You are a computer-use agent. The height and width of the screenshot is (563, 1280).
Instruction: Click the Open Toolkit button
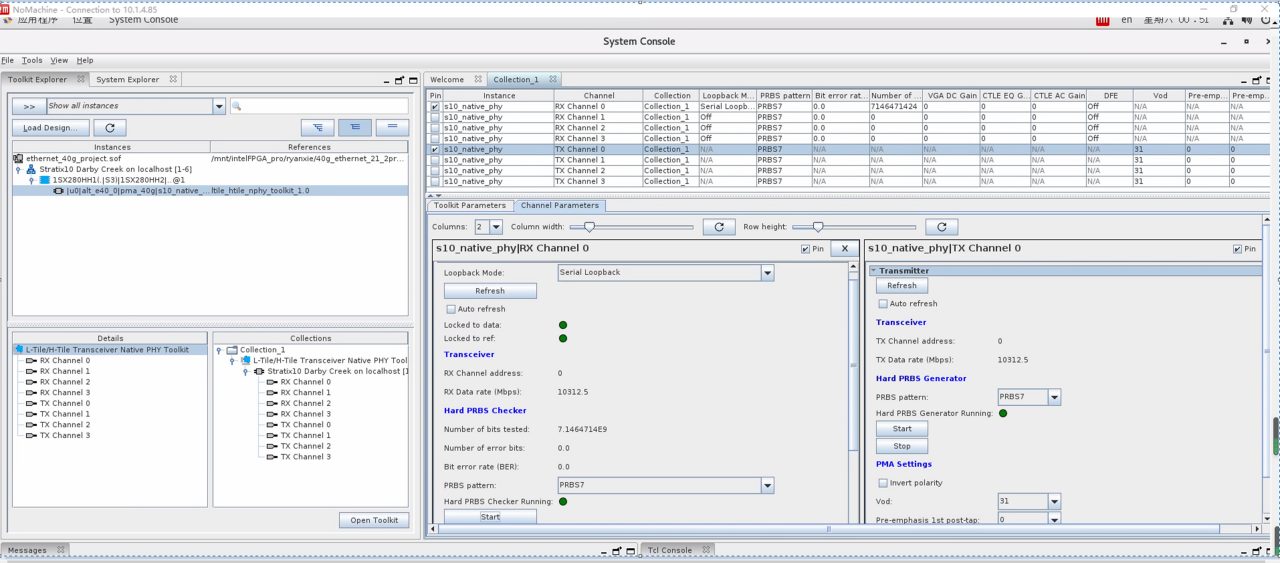point(374,520)
